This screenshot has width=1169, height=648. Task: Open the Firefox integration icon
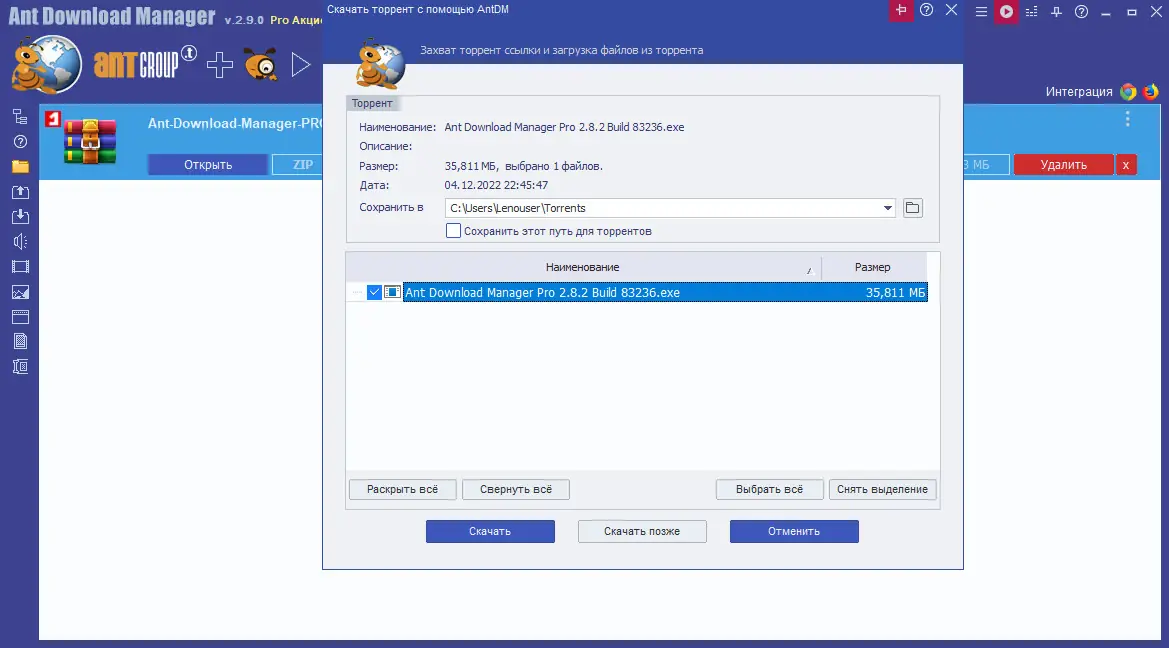(1151, 90)
